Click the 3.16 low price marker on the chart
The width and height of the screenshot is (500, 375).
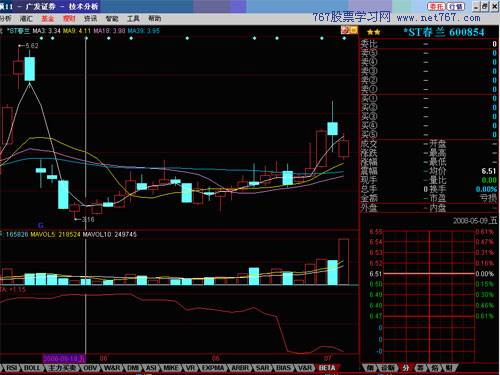tap(85, 219)
